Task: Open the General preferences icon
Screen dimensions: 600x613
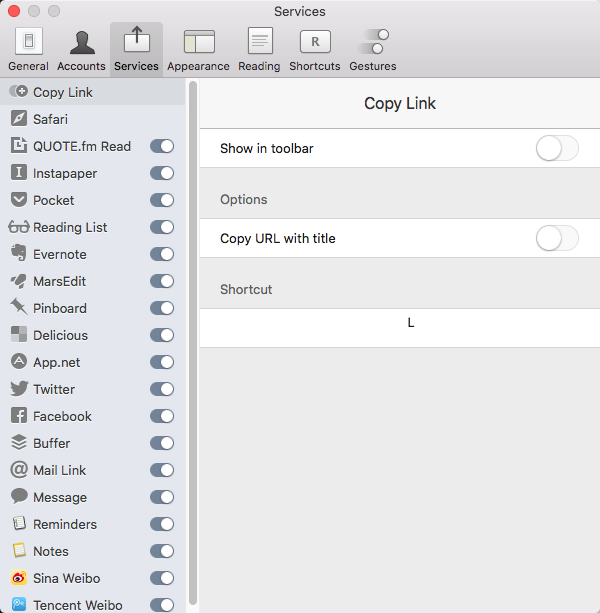Action: point(29,41)
